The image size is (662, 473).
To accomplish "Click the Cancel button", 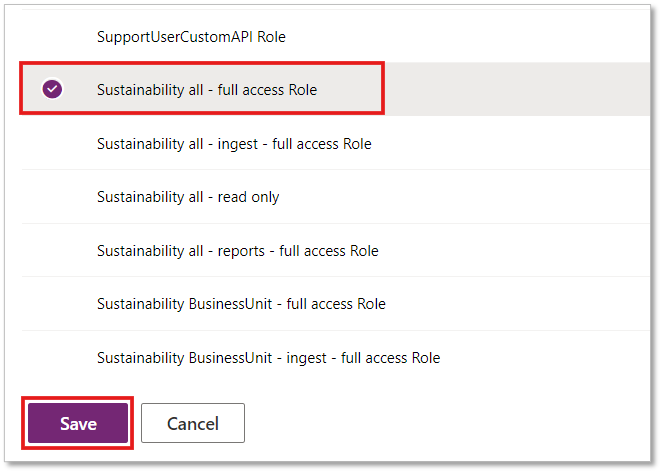I will point(193,423).
